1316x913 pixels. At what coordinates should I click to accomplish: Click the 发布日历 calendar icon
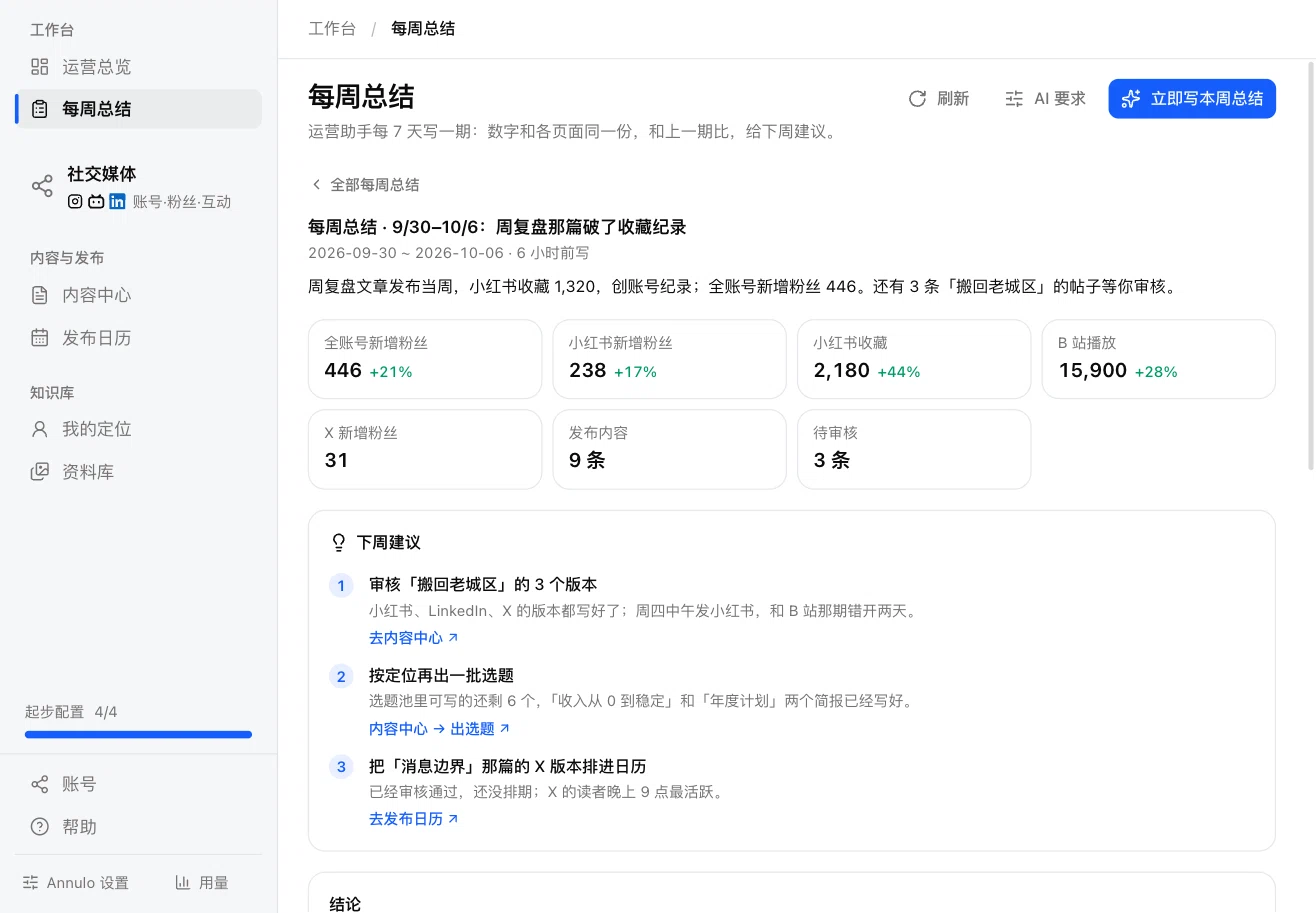(x=39, y=338)
